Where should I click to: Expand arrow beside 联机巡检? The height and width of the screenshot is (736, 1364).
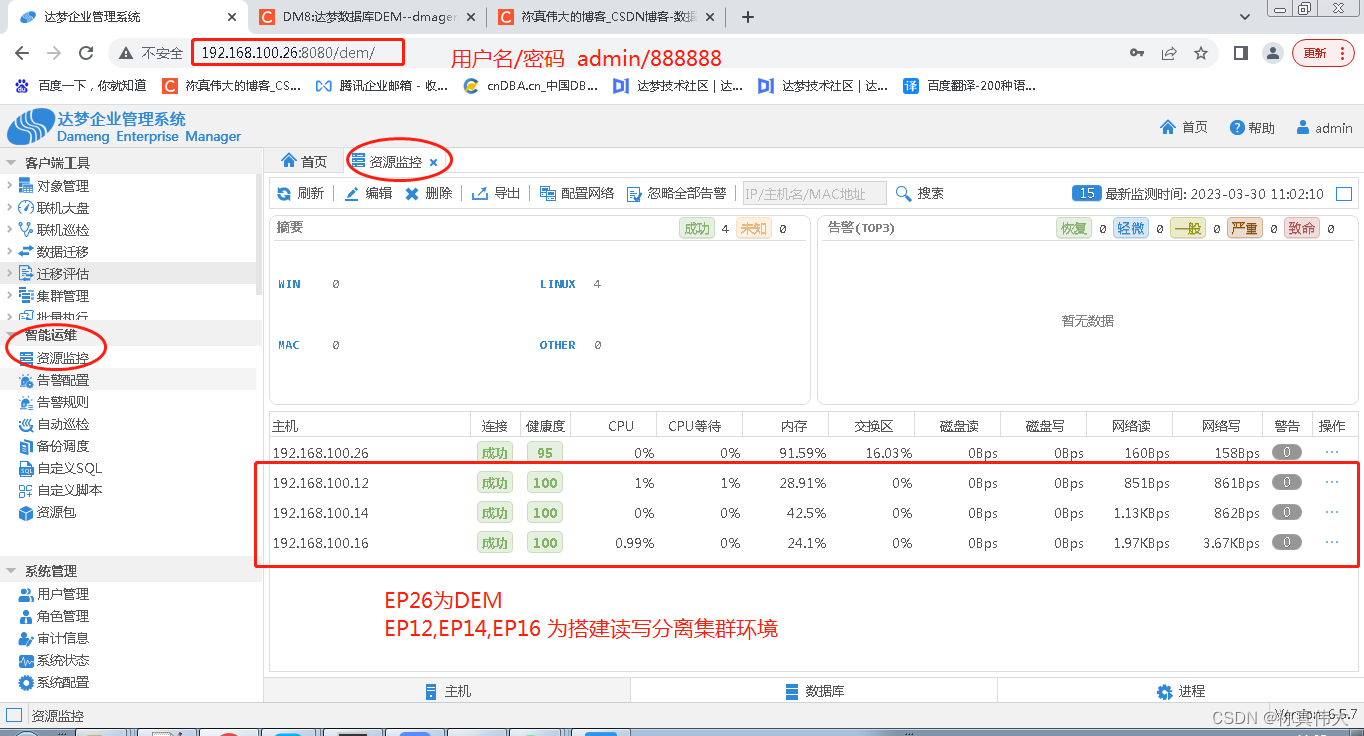tap(10, 230)
